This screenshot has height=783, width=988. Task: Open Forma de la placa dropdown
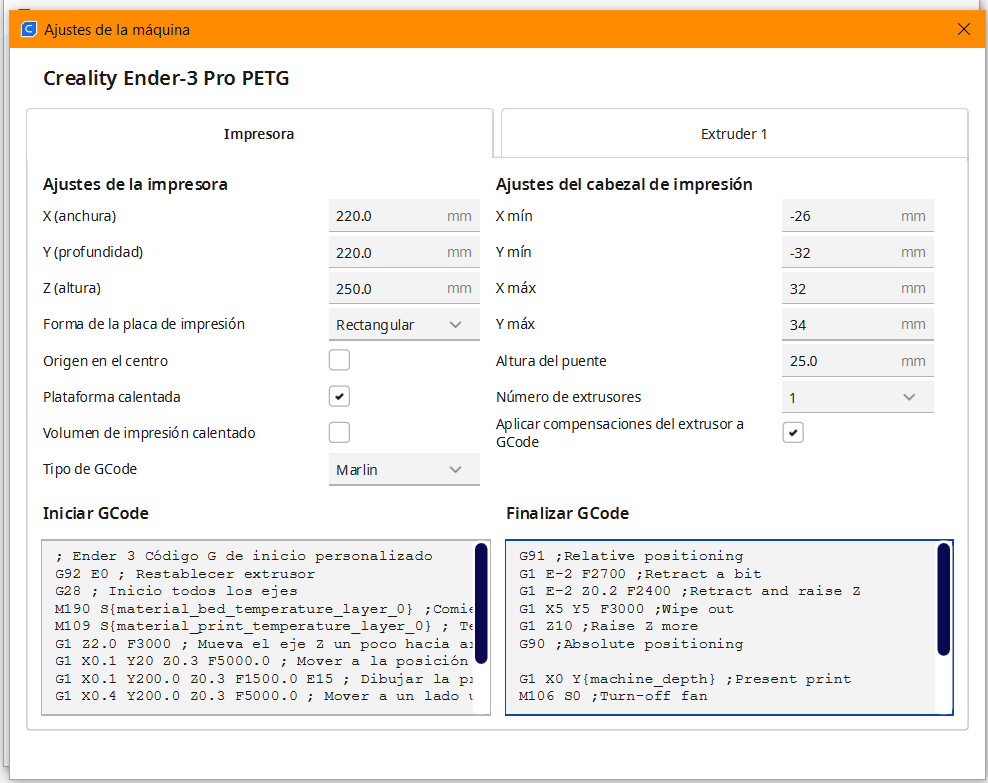[404, 324]
